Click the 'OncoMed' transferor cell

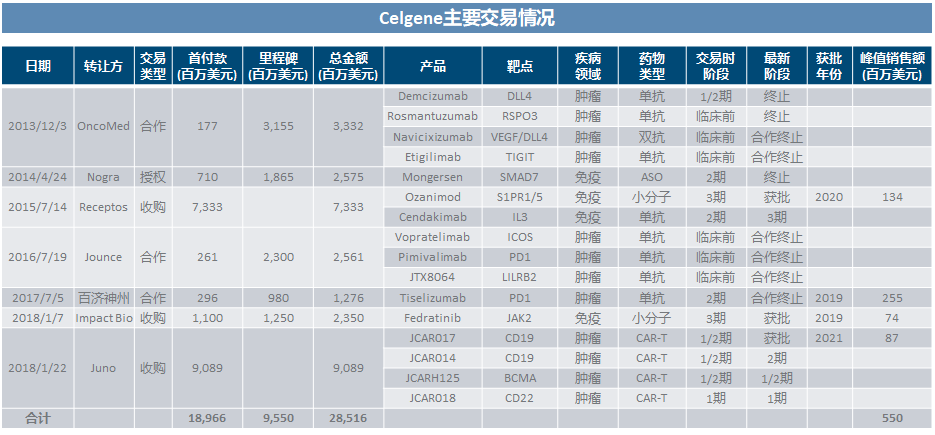[x=104, y=127]
